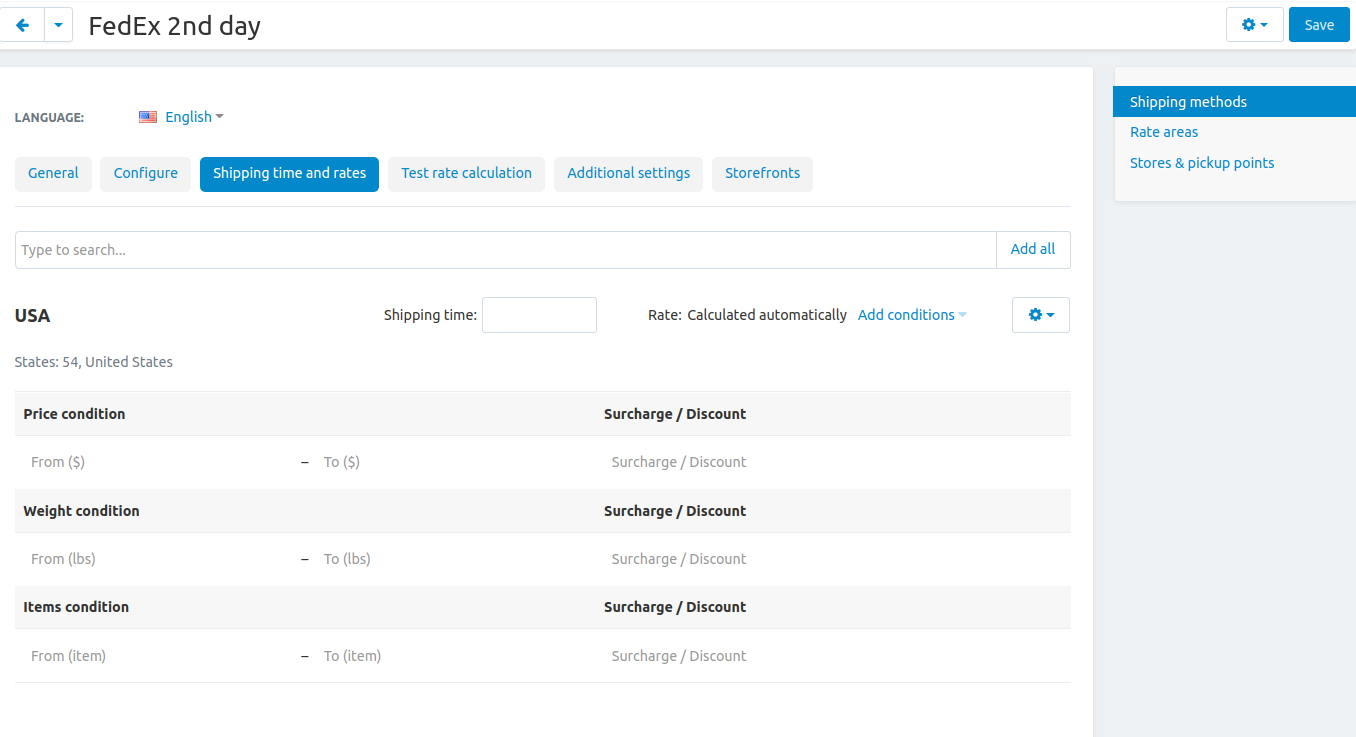Click the FedEx 2nd day title
The height and width of the screenshot is (737, 1356).
click(175, 26)
